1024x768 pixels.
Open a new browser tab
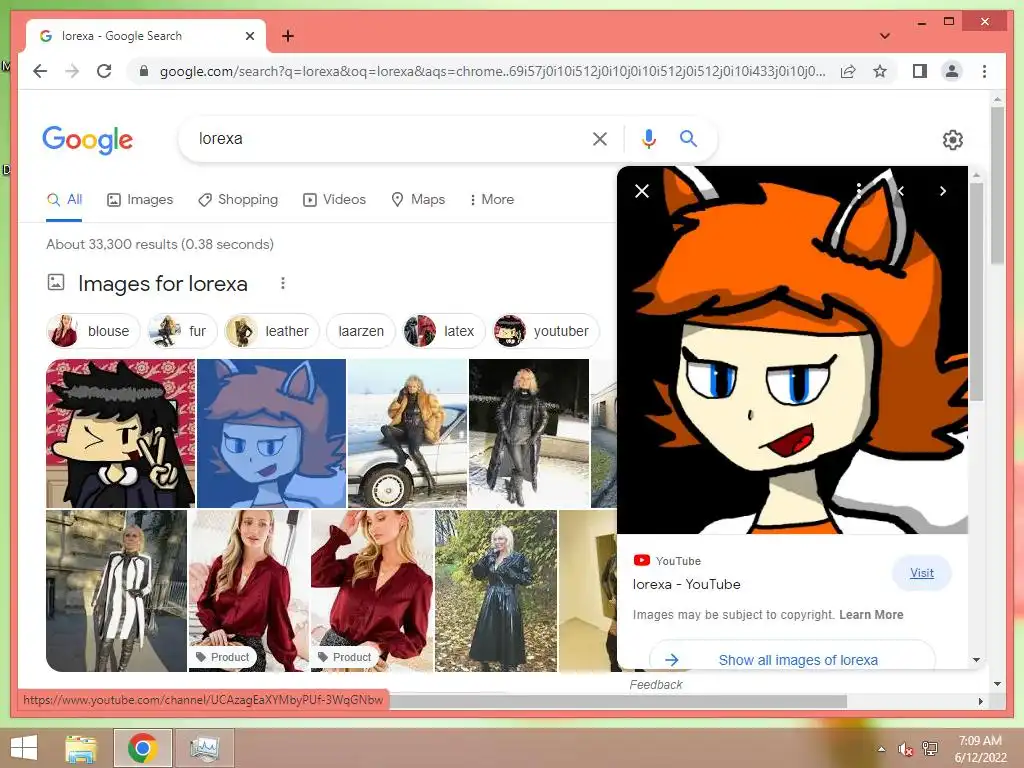pos(288,36)
